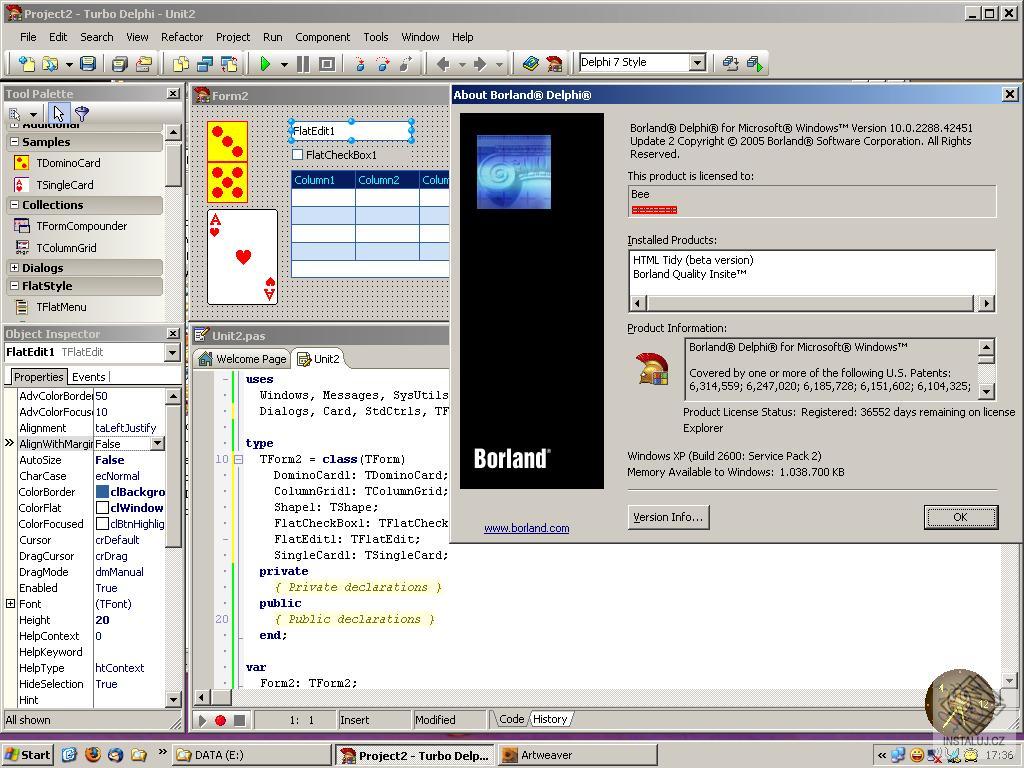The height and width of the screenshot is (768, 1024).
Task: Click the macro record red circle icon
Action: [x=221, y=720]
